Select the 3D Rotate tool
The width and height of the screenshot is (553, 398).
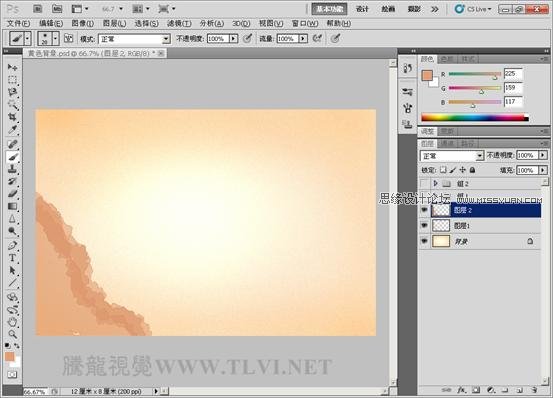[13, 297]
